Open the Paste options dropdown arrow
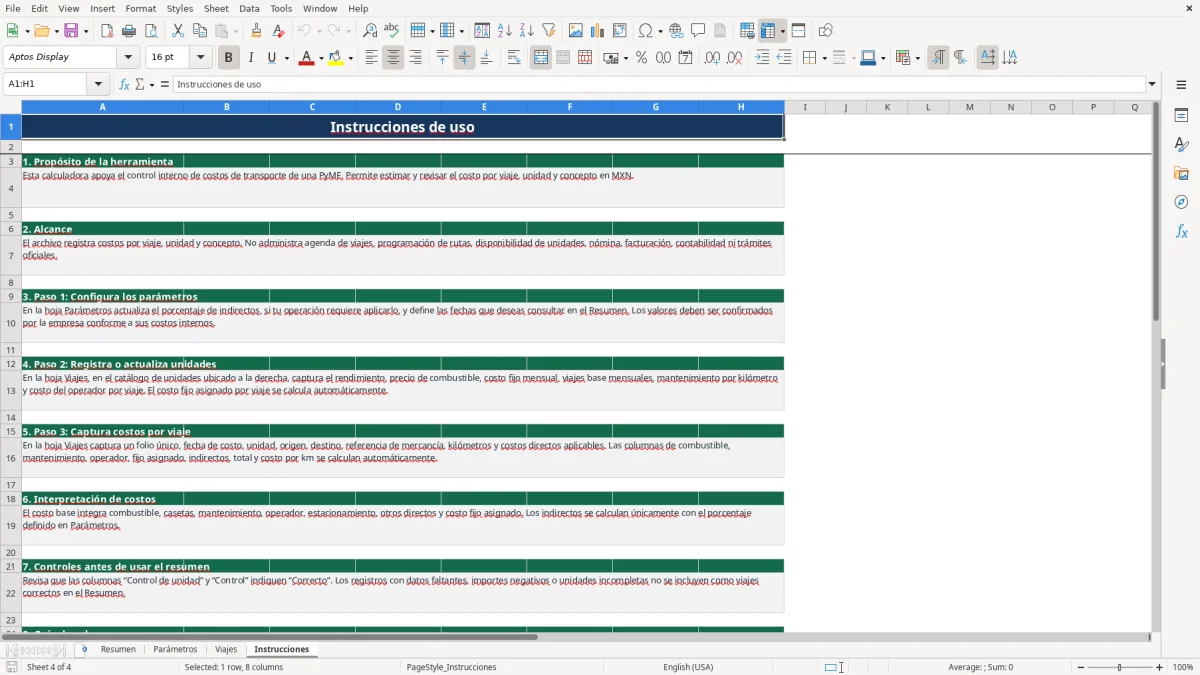The image size is (1200, 675). coord(234,31)
